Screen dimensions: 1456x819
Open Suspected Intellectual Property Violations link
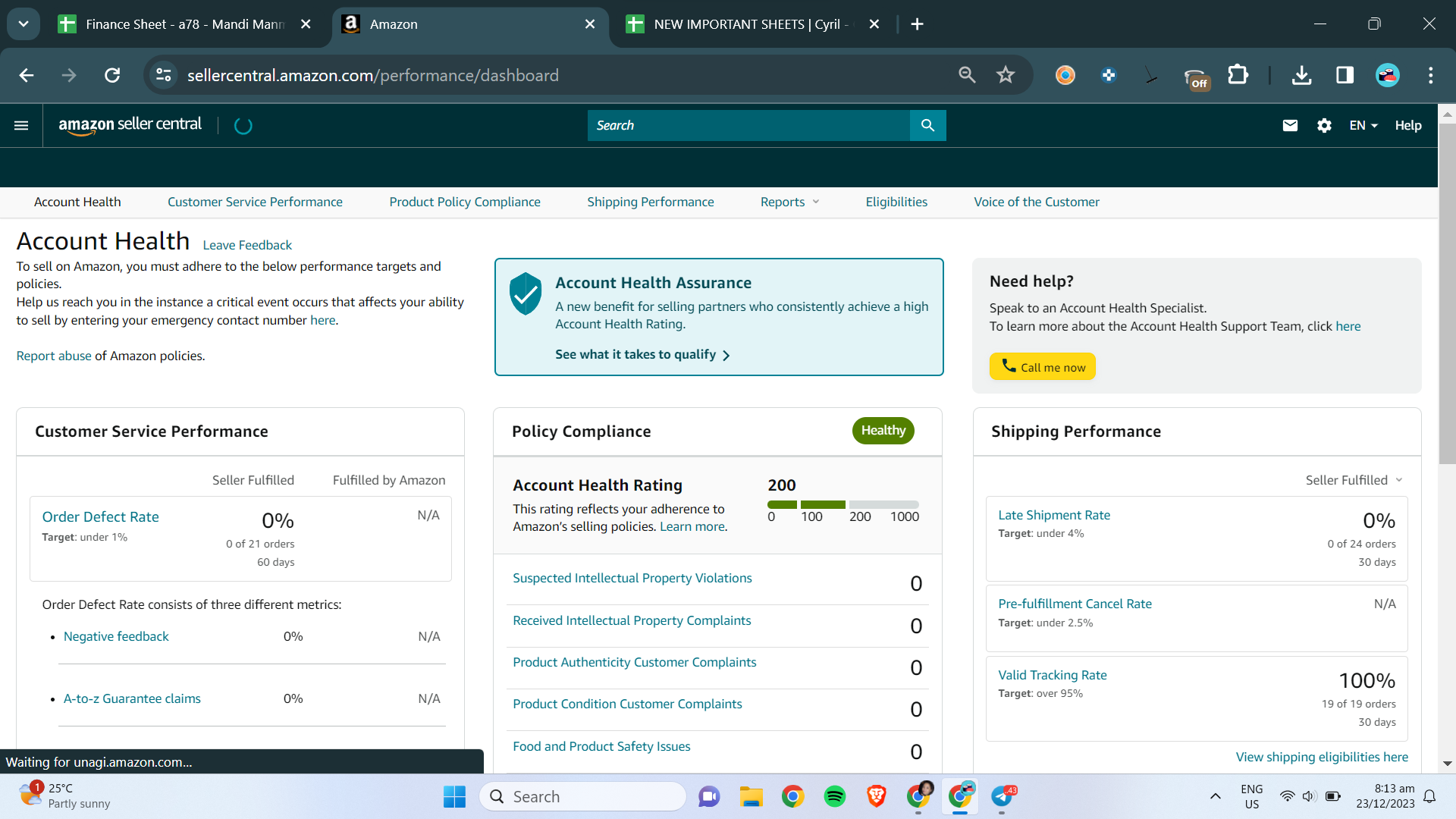click(x=632, y=578)
